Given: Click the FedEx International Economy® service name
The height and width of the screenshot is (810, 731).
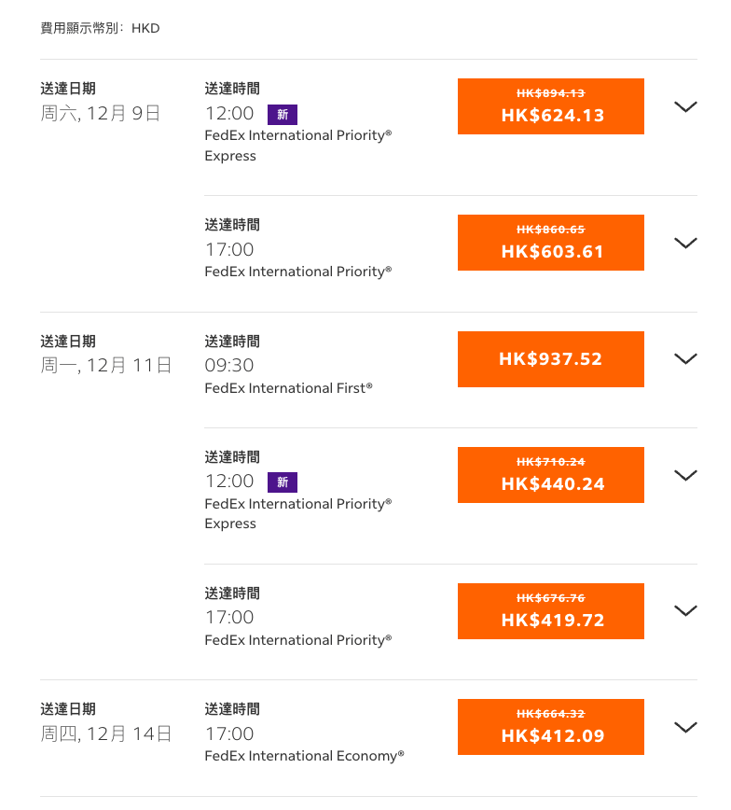Looking at the screenshot, I should 304,756.
